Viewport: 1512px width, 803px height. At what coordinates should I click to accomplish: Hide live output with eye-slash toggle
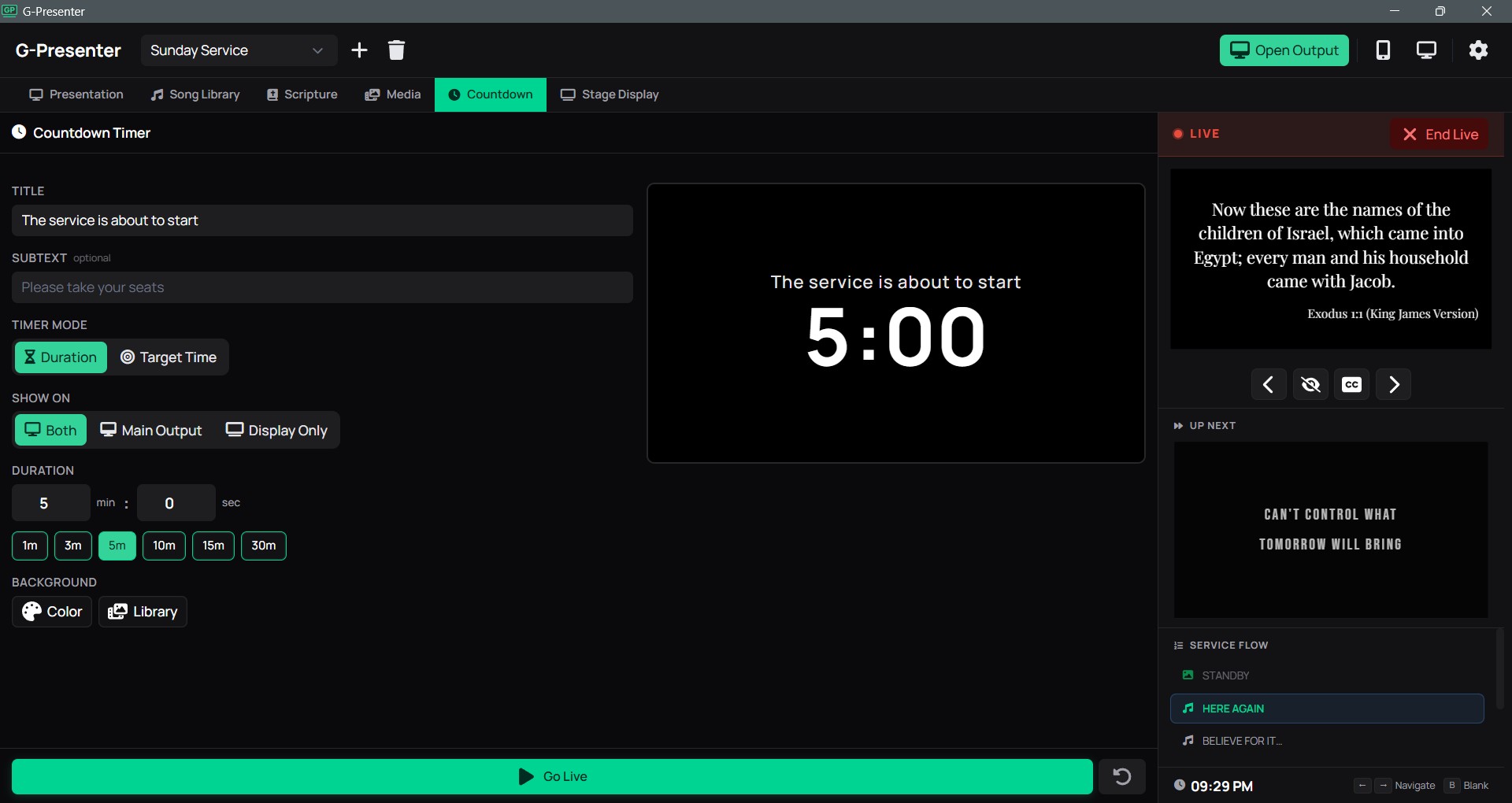pos(1310,384)
